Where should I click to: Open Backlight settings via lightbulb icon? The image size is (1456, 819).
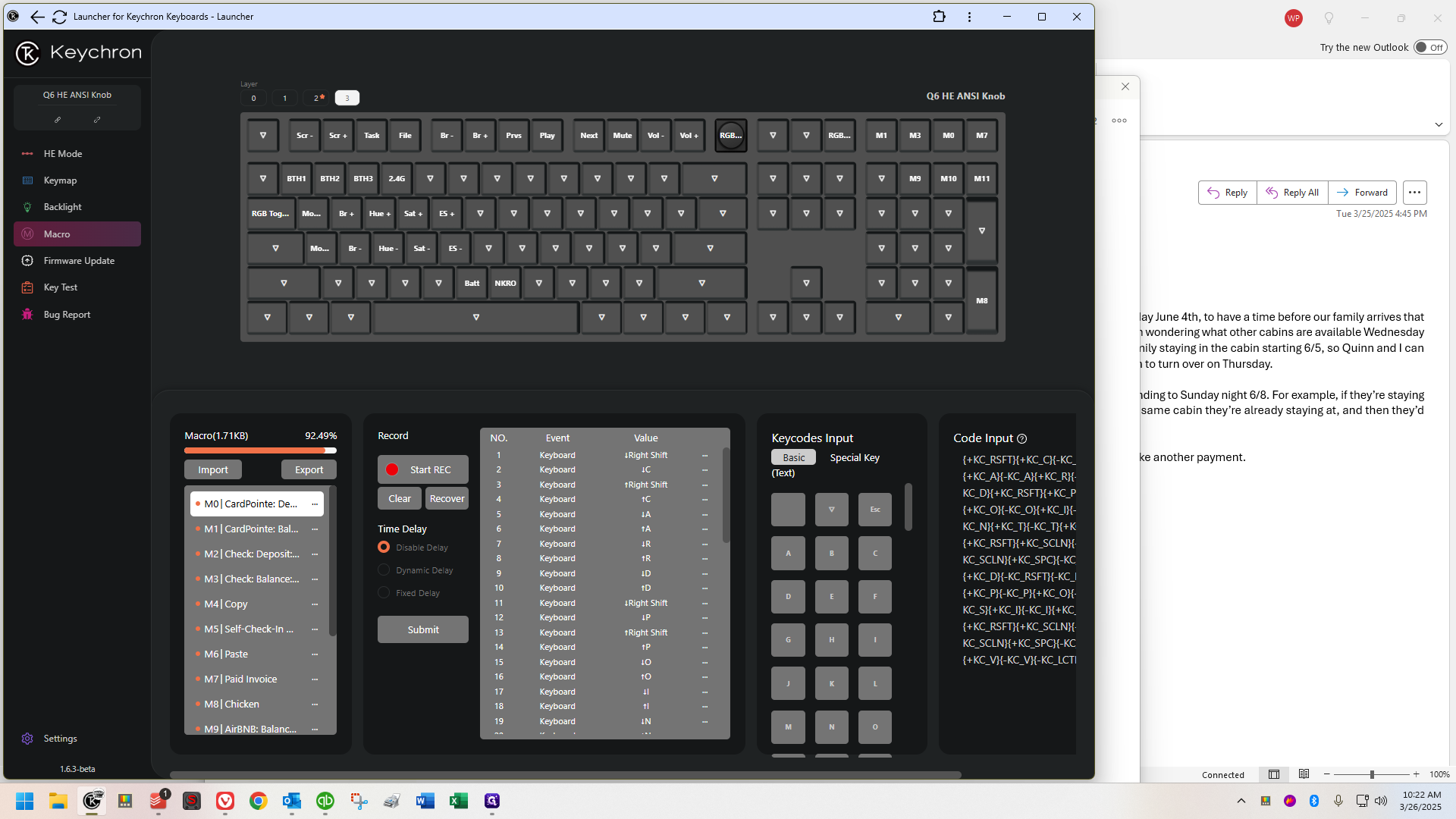click(x=27, y=207)
